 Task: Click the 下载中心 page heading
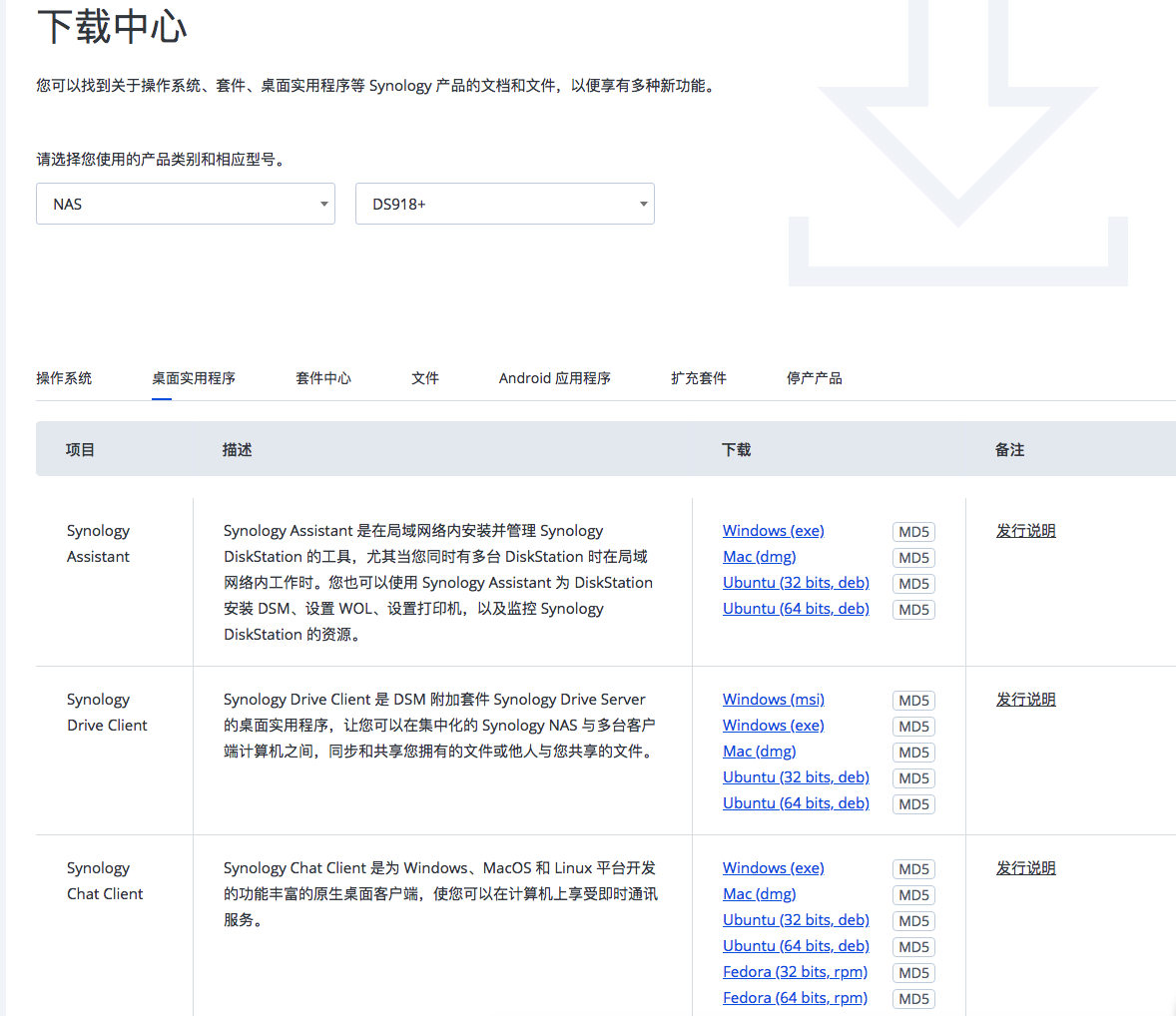112,27
